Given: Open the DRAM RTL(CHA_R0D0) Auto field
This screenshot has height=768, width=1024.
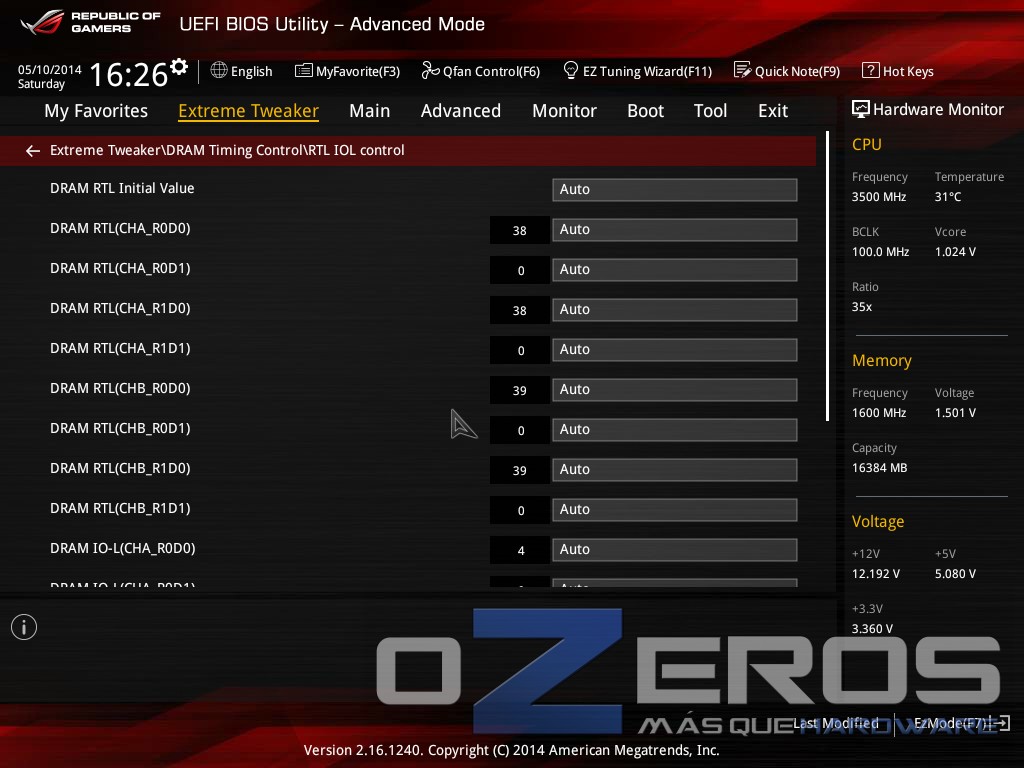Looking at the screenshot, I should [x=675, y=230].
